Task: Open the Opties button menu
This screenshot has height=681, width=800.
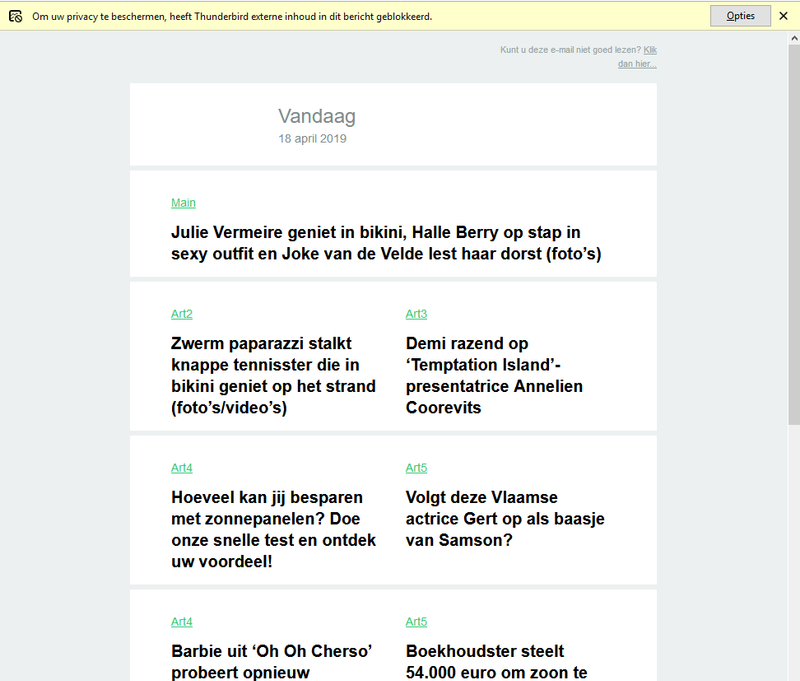Action: [740, 16]
